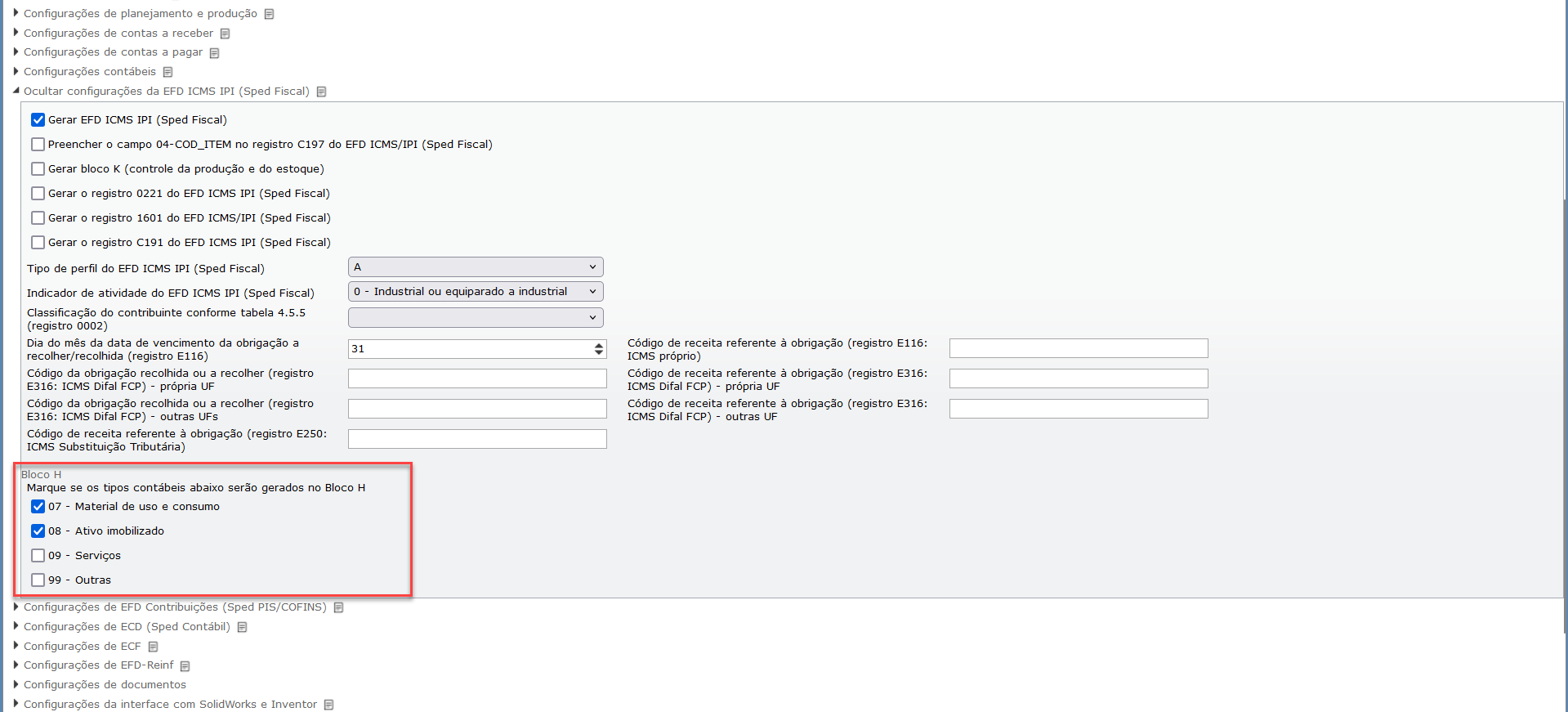
Task: Open Tipo de perfil dropdown showing A
Action: pyautogui.click(x=476, y=267)
